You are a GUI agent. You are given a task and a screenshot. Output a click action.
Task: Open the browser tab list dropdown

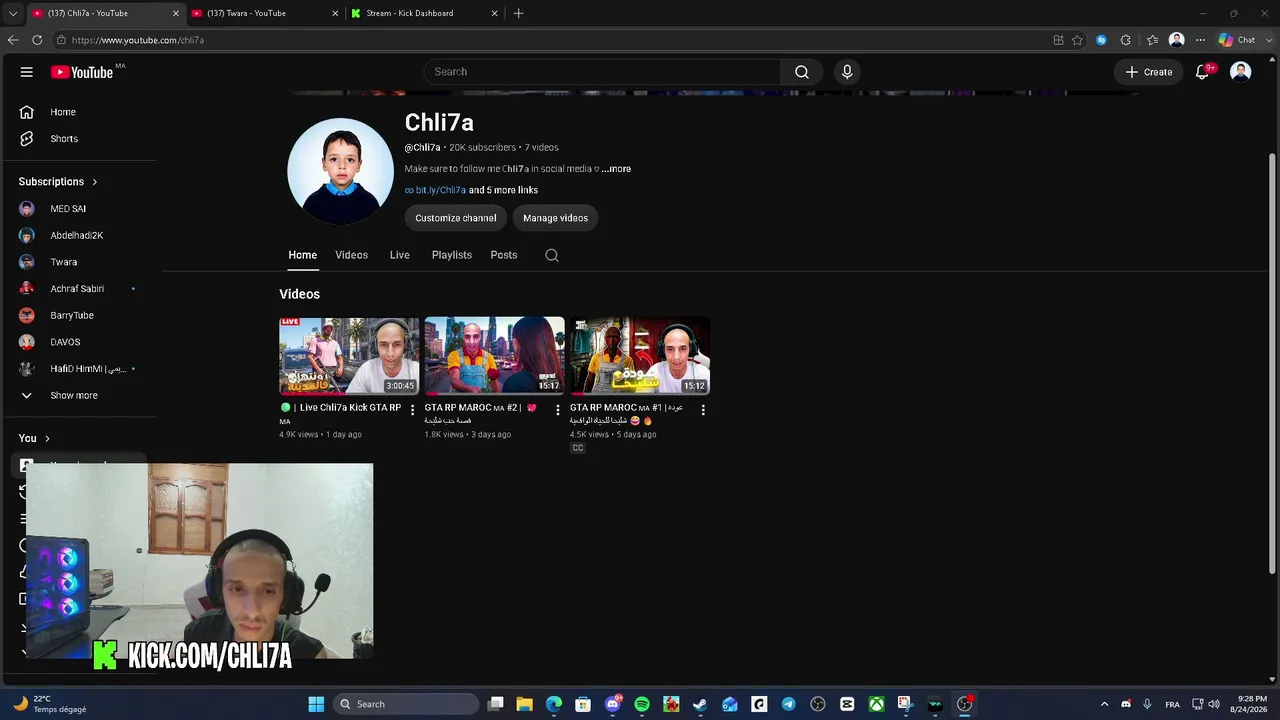[13, 13]
